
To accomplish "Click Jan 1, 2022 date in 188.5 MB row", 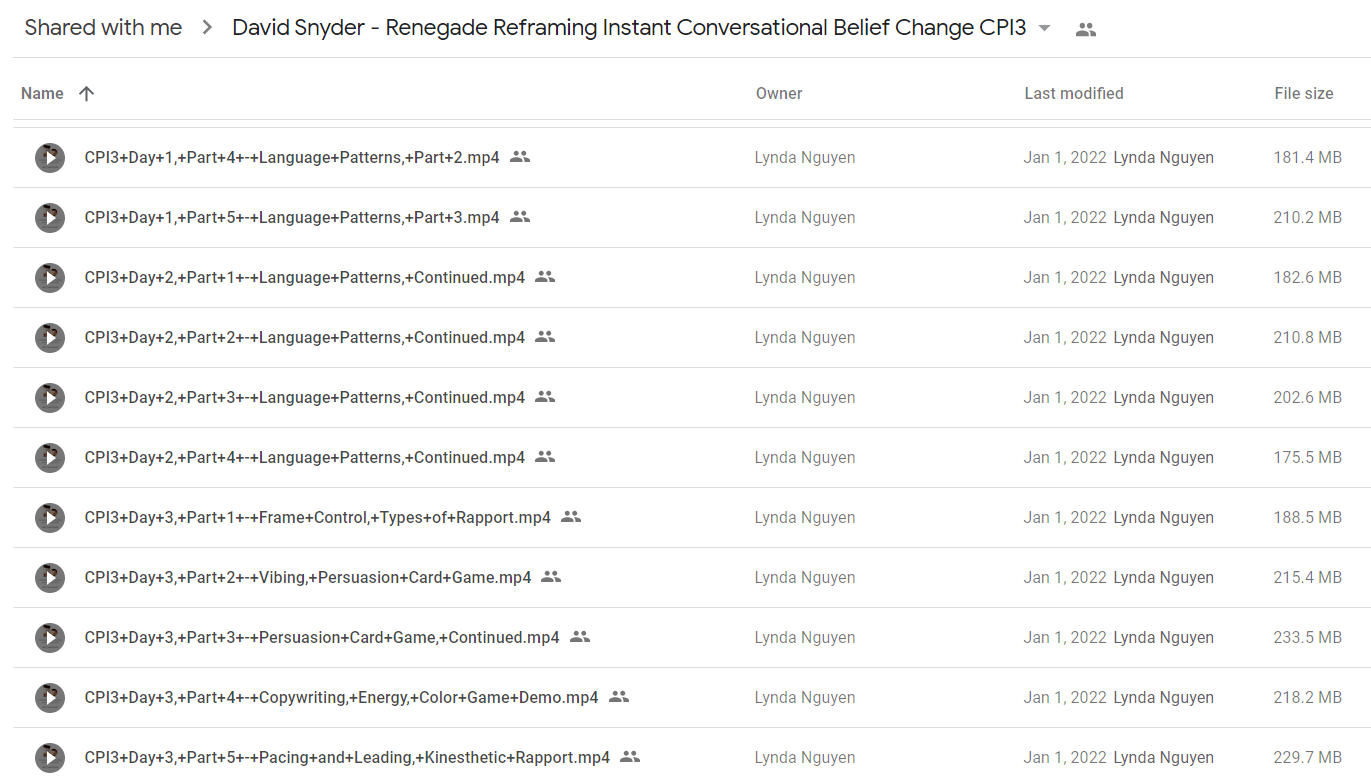I will pyautogui.click(x=1065, y=518).
